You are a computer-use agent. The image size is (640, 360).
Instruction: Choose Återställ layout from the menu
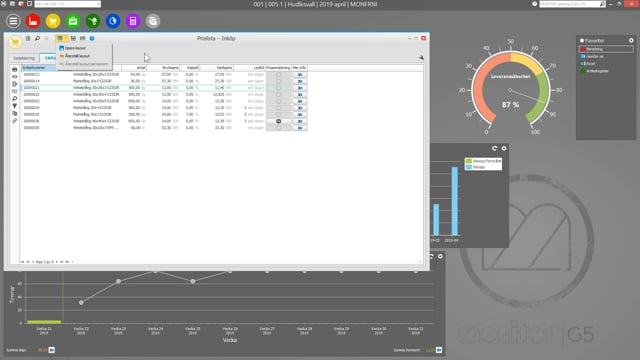pos(77,56)
